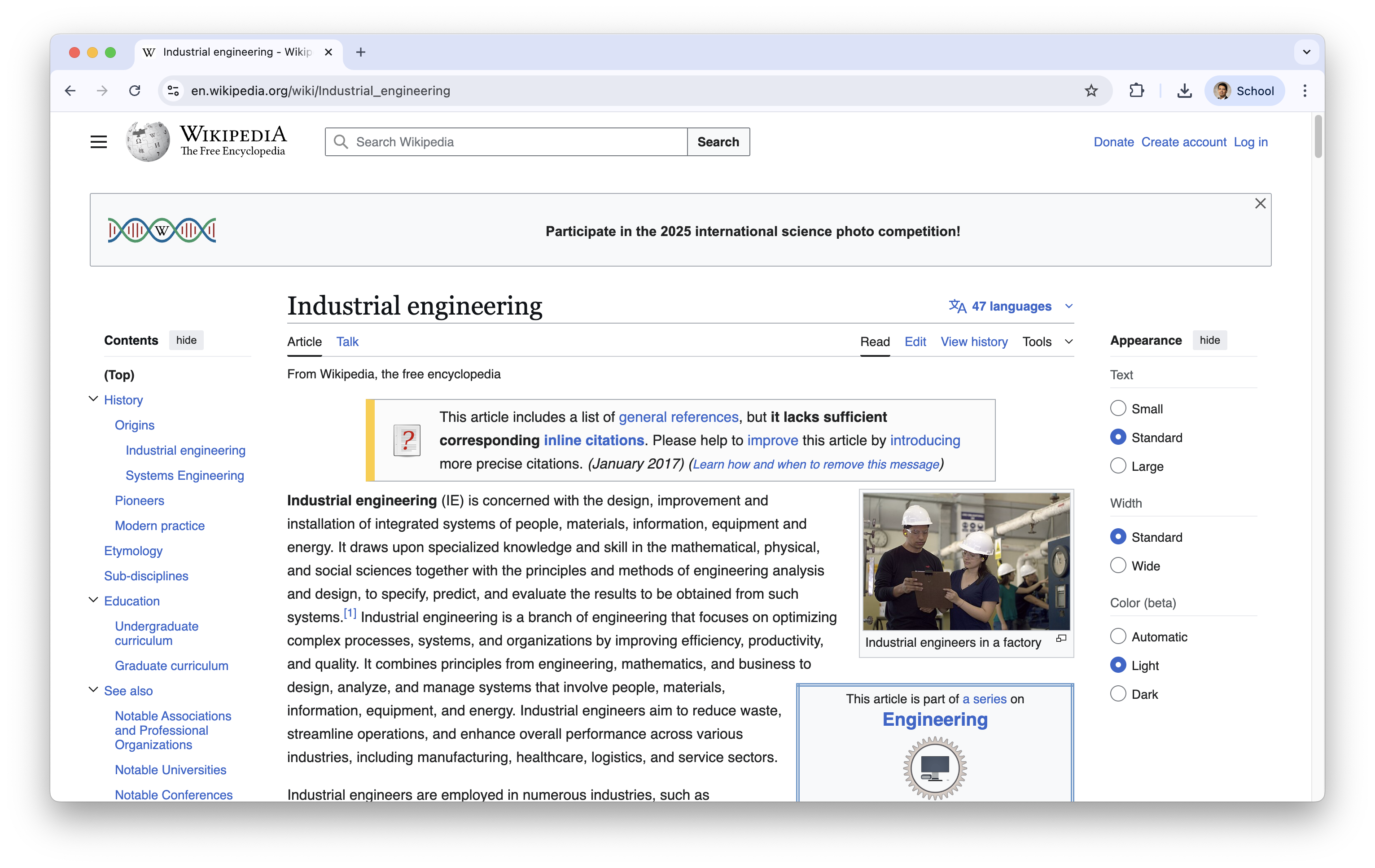Open the View history tab

tap(973, 342)
